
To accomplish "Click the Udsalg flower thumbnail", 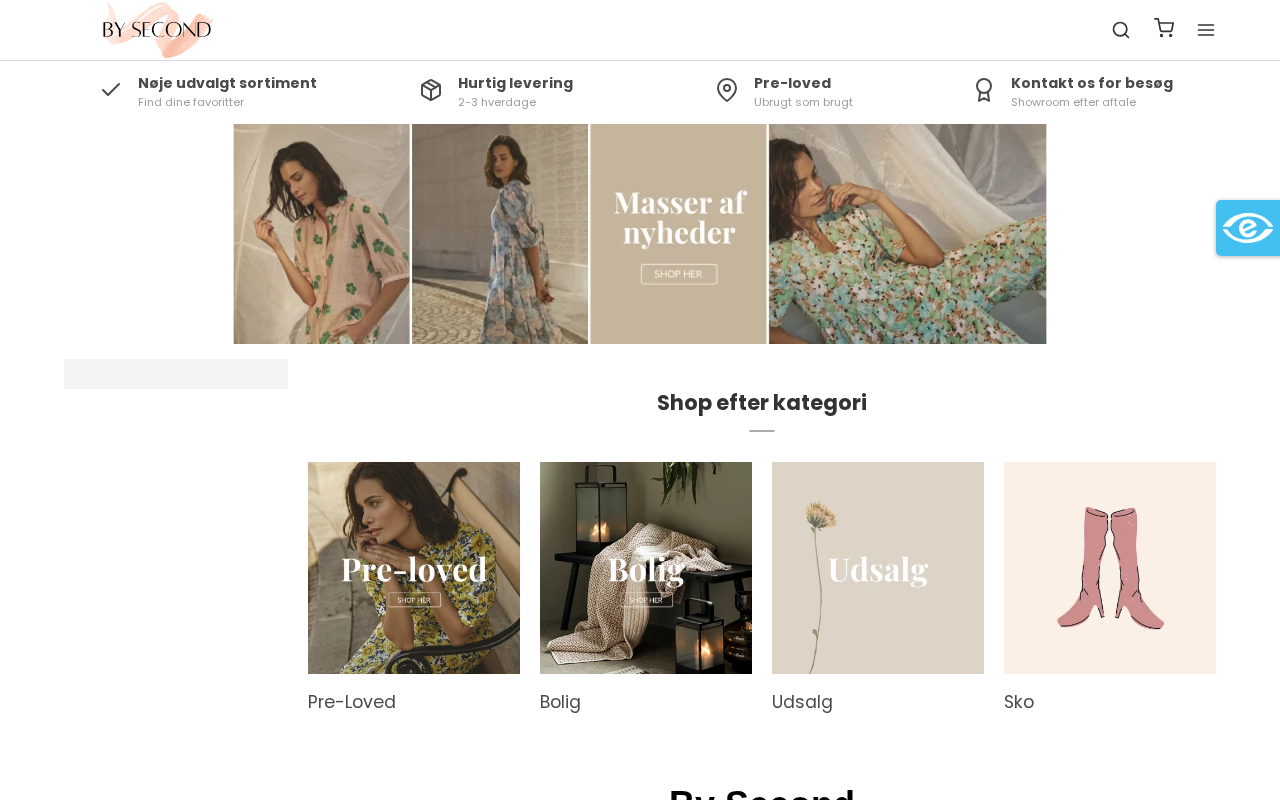I will (x=878, y=568).
